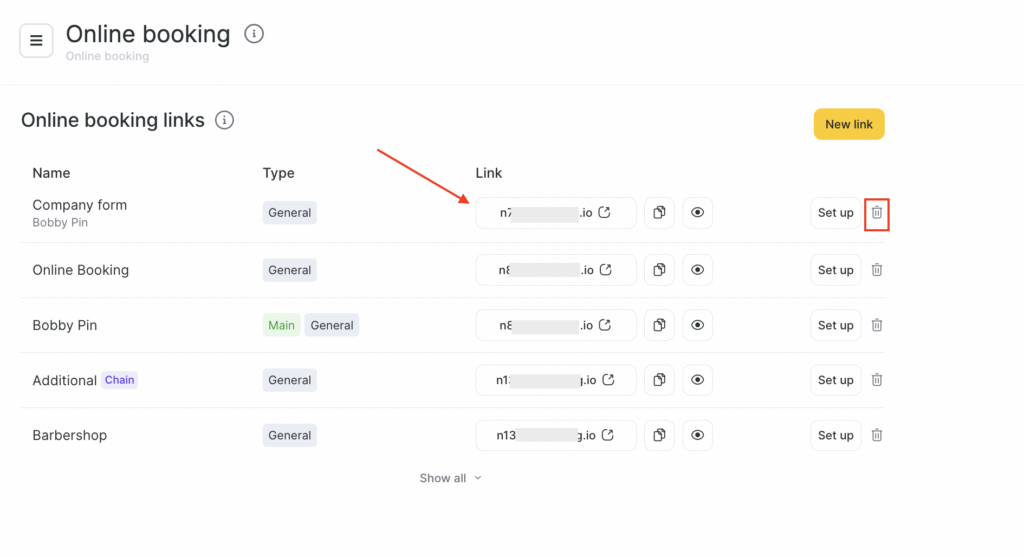Click trash icon for Additional link

pos(877,380)
